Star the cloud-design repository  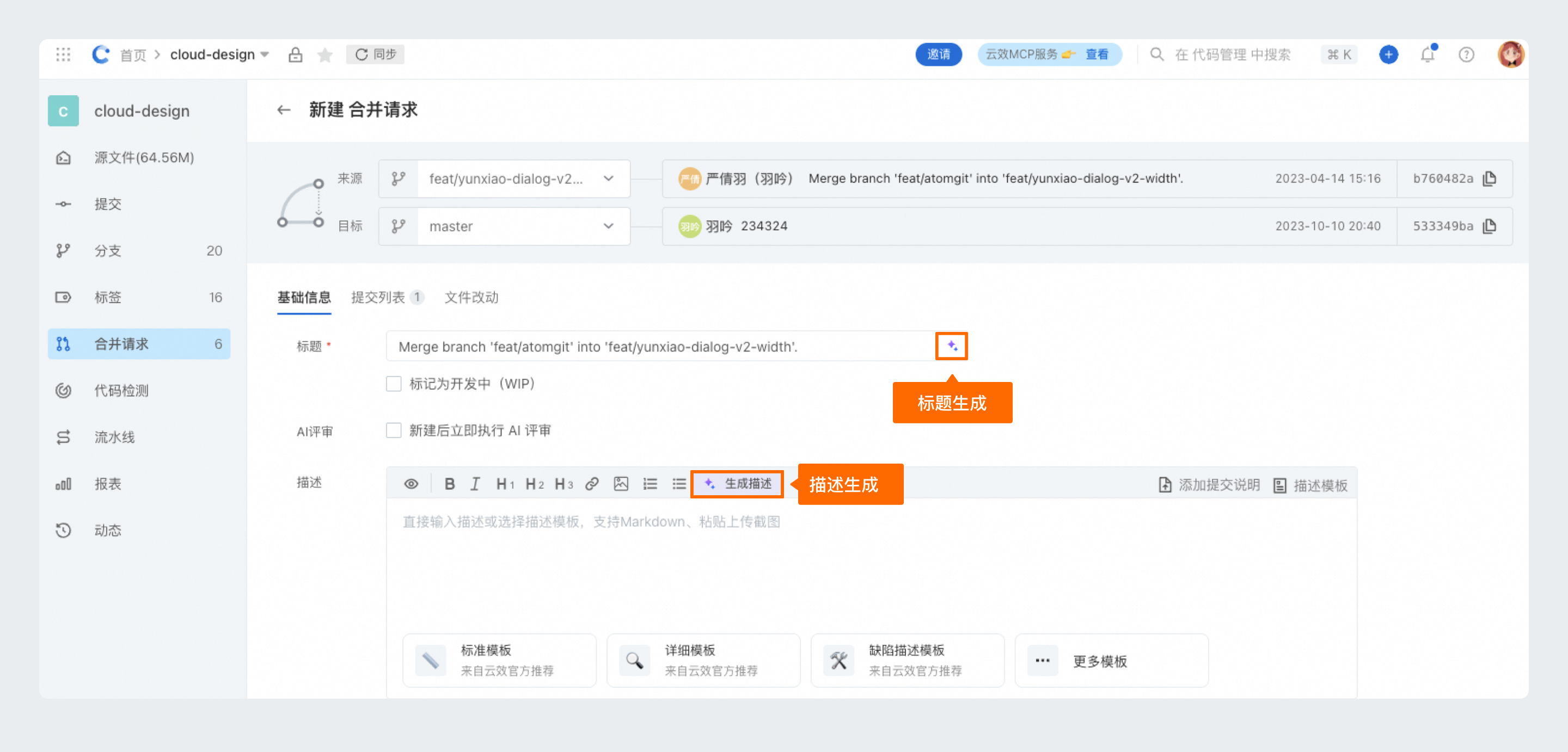(325, 55)
